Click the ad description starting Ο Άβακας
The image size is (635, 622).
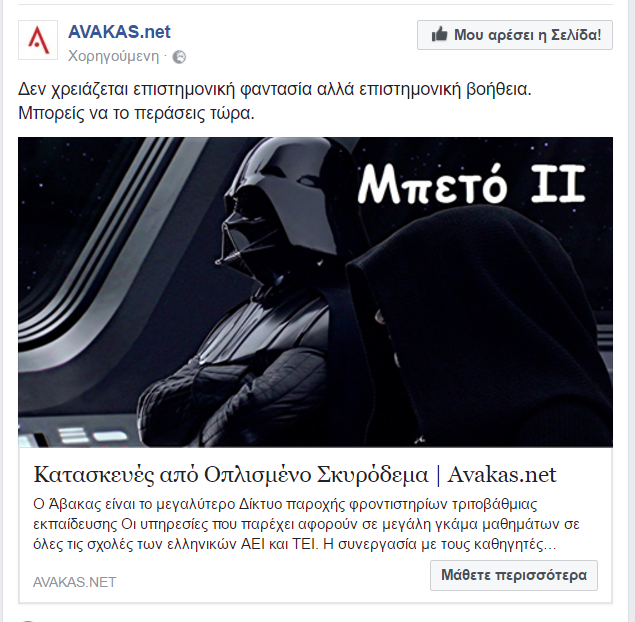pyautogui.click(x=306, y=524)
